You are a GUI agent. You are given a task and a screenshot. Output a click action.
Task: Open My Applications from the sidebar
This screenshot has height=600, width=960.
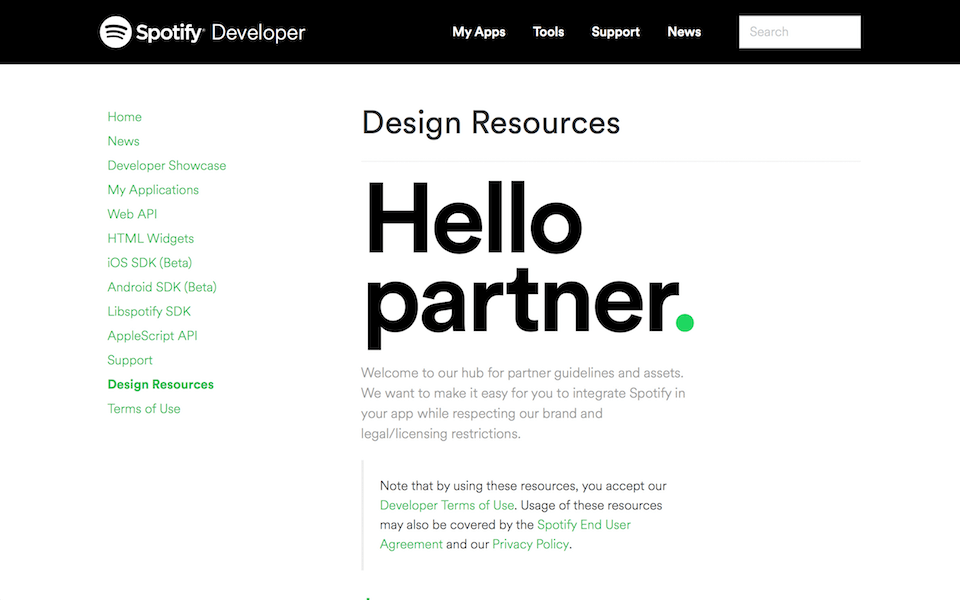153,190
